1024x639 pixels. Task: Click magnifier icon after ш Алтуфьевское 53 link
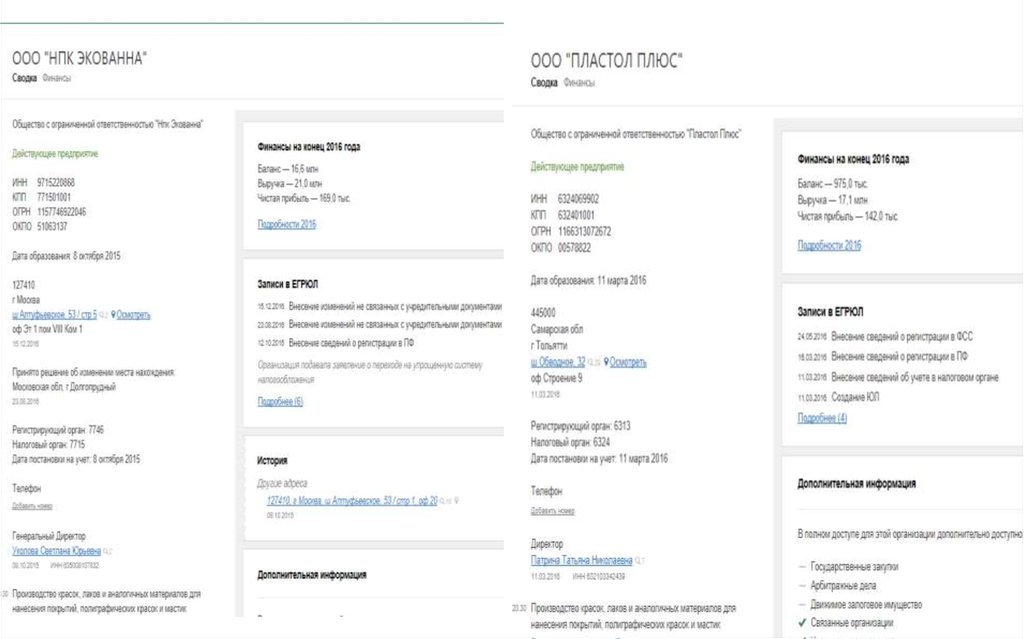pos(104,315)
